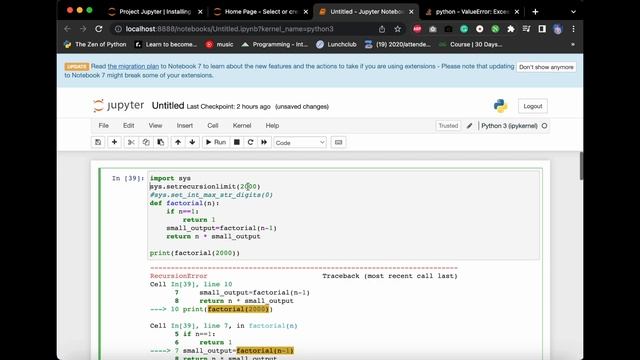The height and width of the screenshot is (360, 640).
Task: Switch to python ValueError tab
Action: tap(472, 12)
